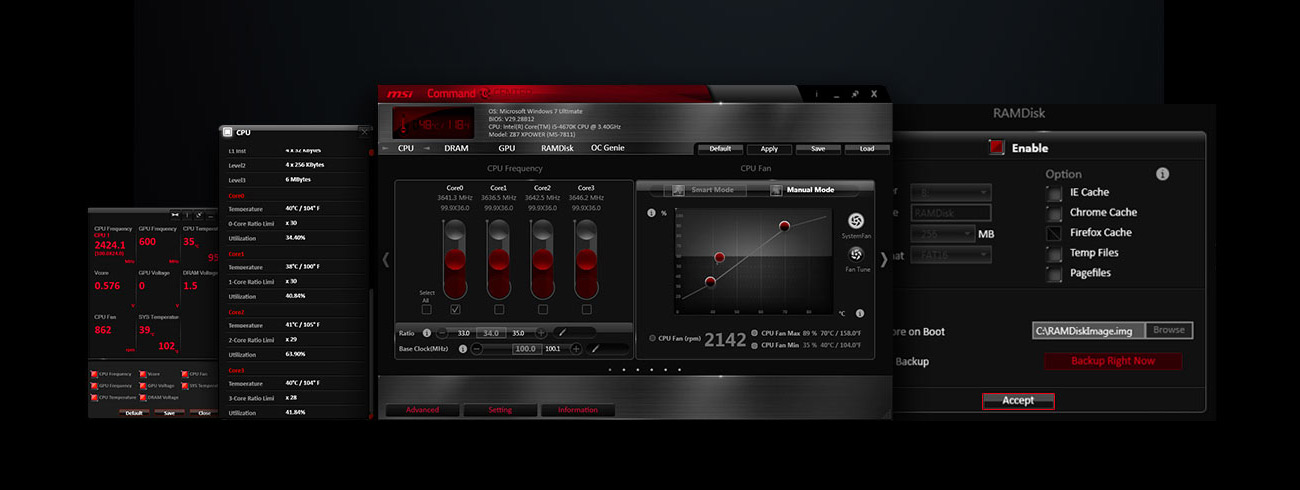Open the Information bottom tab
This screenshot has height=490, width=1300.
[x=578, y=410]
